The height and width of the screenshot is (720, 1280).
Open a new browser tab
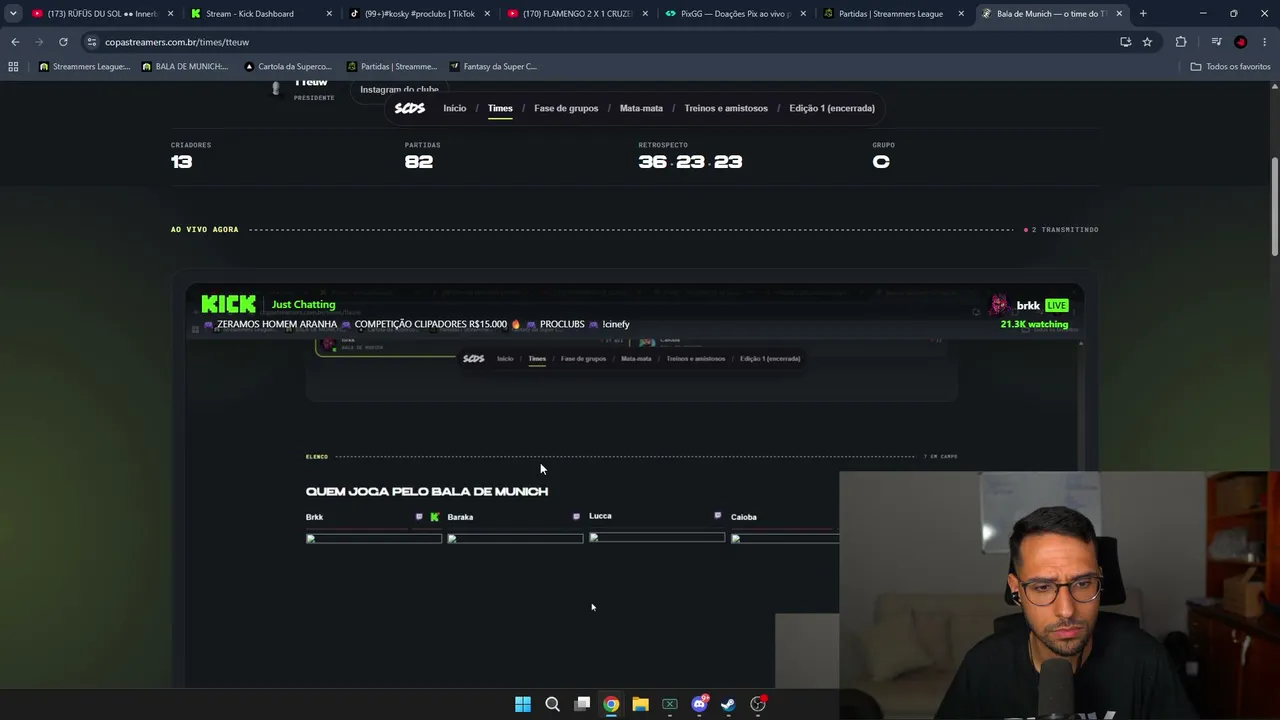(x=1143, y=14)
